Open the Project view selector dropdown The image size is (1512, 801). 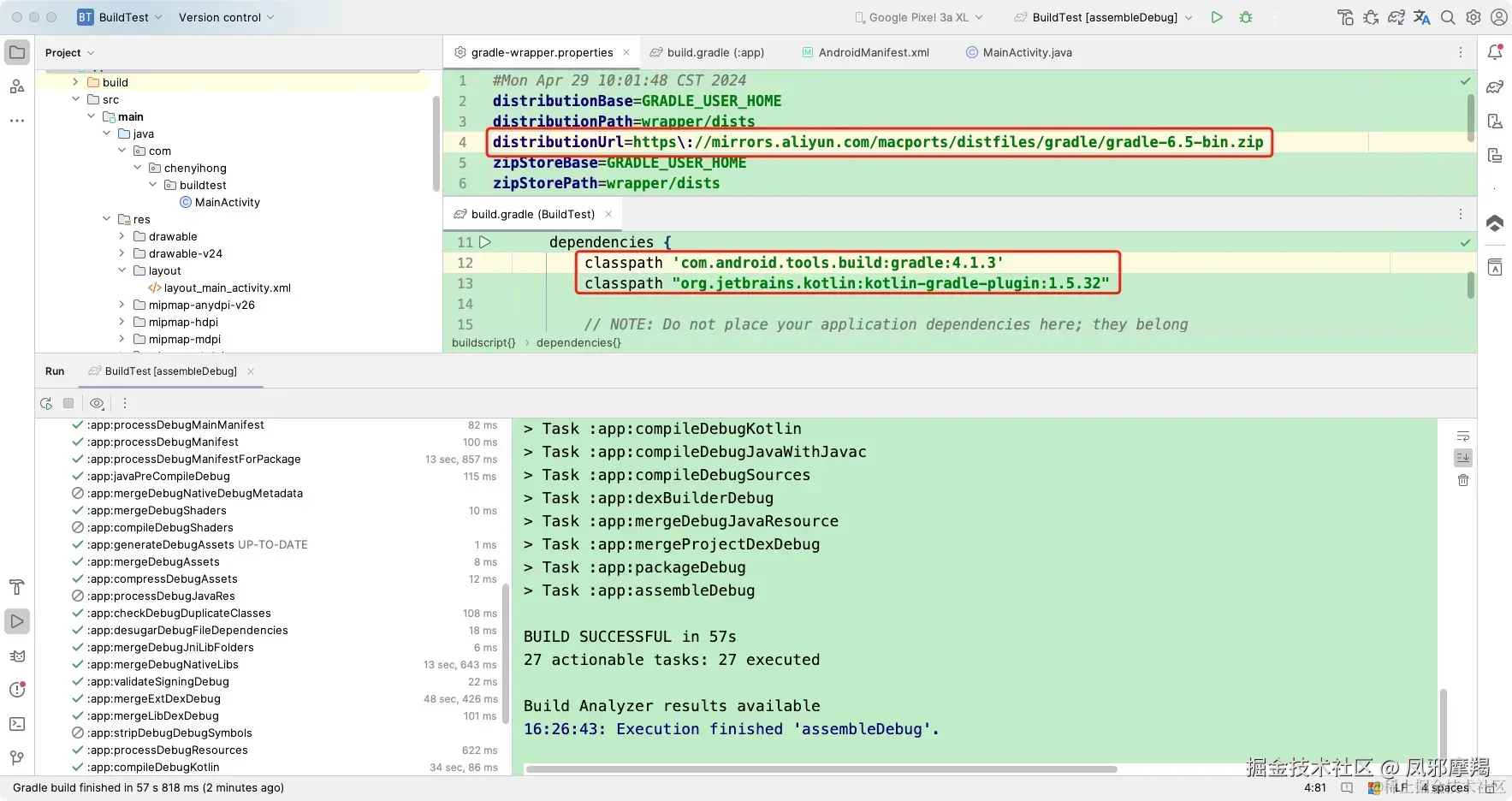(x=69, y=52)
